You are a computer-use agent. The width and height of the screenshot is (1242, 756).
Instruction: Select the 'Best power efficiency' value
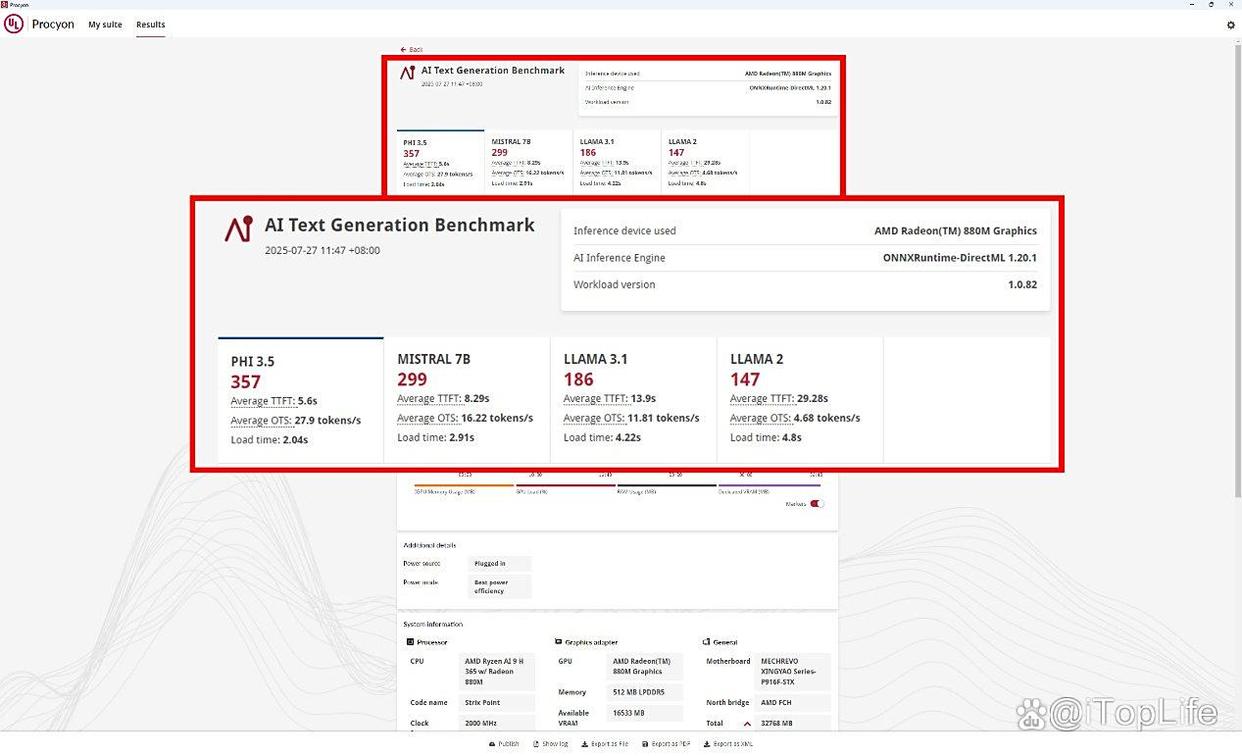501,587
